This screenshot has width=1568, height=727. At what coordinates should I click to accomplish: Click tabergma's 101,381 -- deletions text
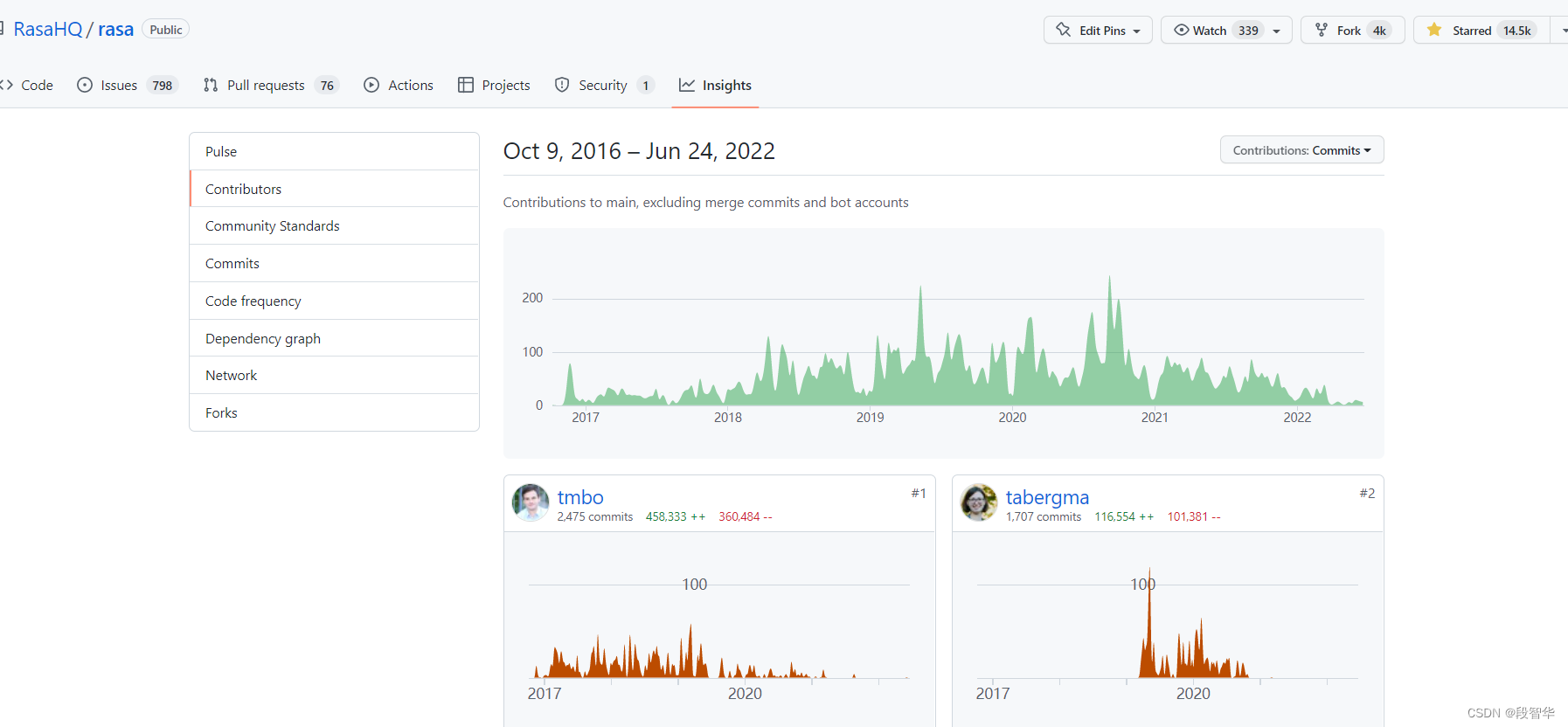coord(1194,516)
